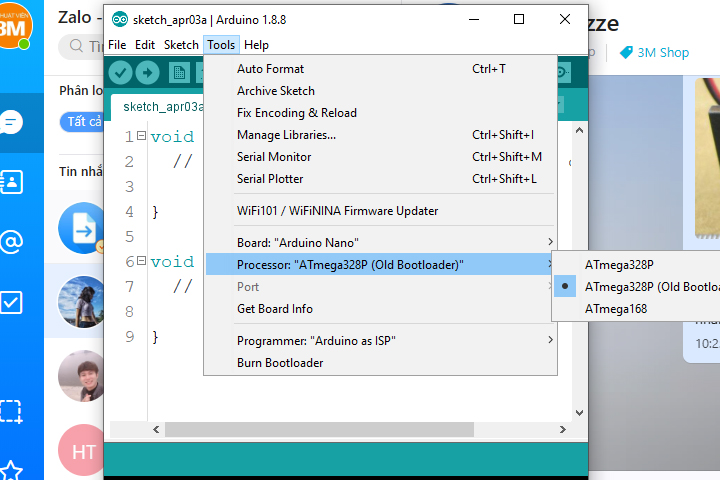This screenshot has height=480, width=720.
Task: Choose Fix Encoding & Reload
Action: point(380,113)
